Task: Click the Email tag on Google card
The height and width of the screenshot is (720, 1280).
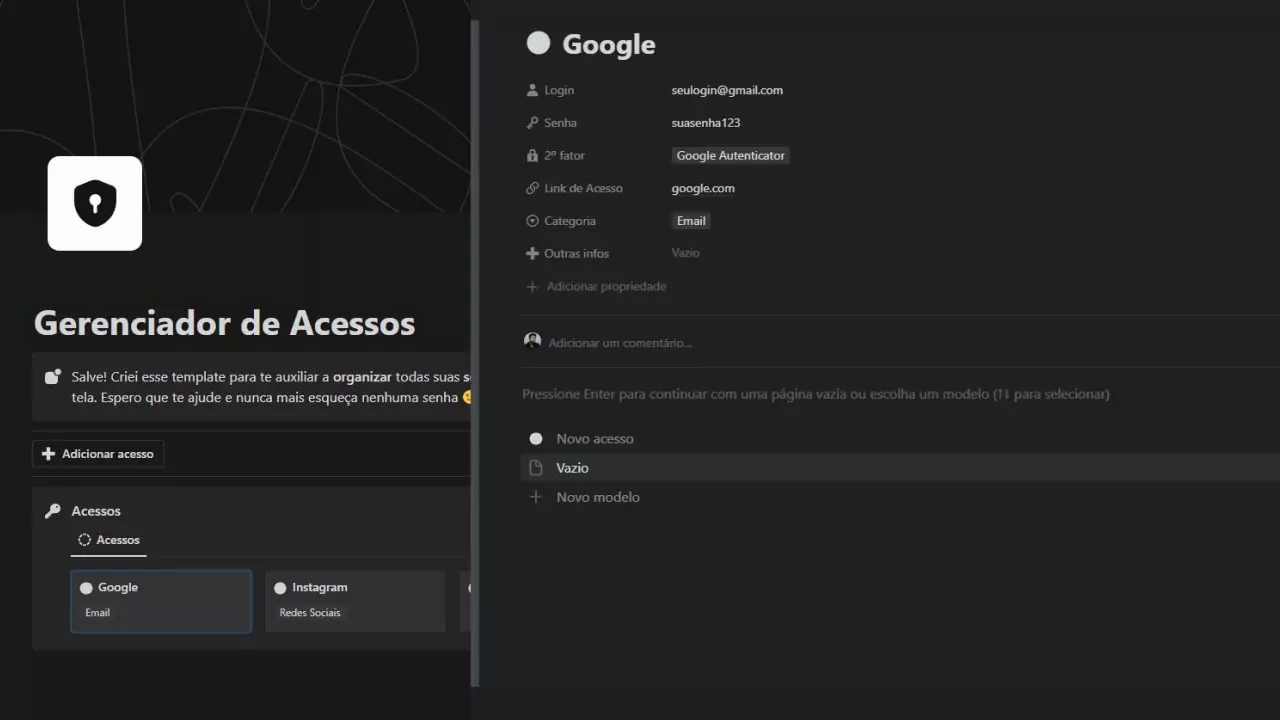Action: (x=98, y=612)
